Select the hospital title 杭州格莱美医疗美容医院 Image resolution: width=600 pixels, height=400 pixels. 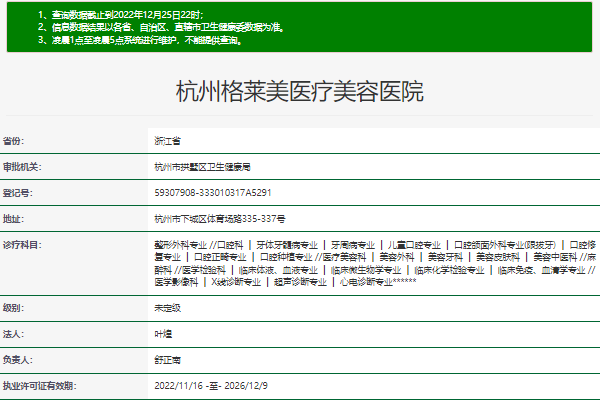[x=300, y=91]
